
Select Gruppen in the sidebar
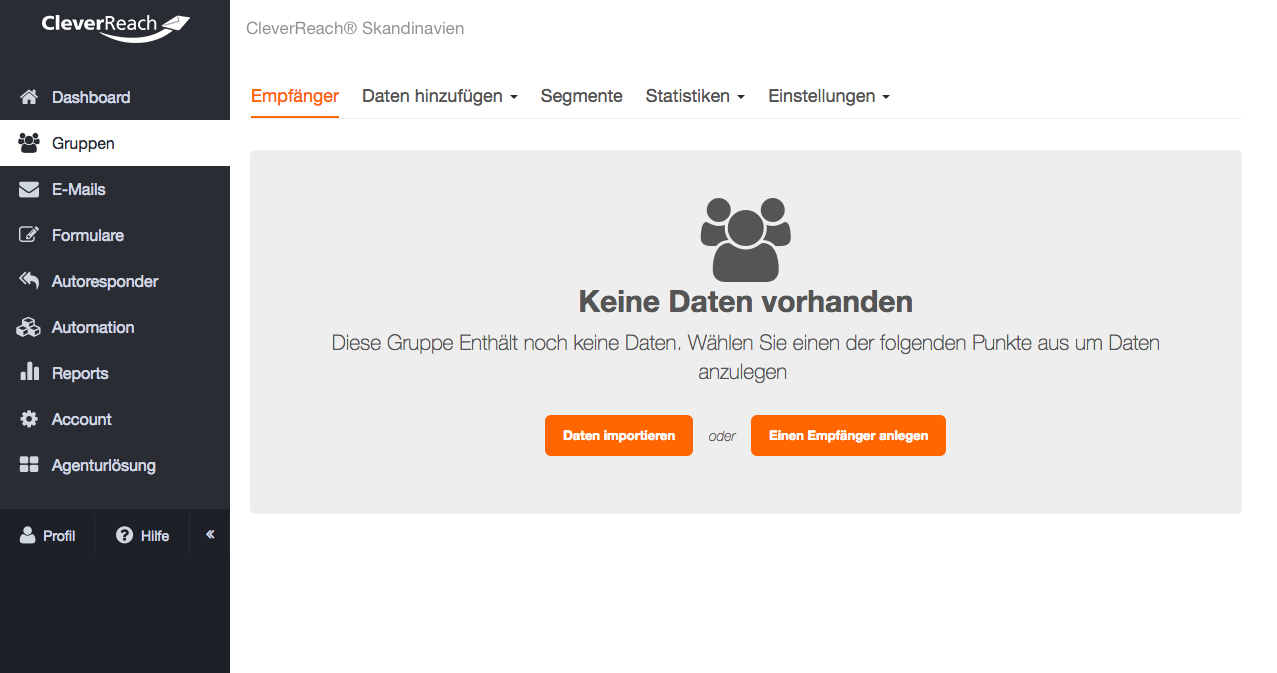tap(115, 143)
